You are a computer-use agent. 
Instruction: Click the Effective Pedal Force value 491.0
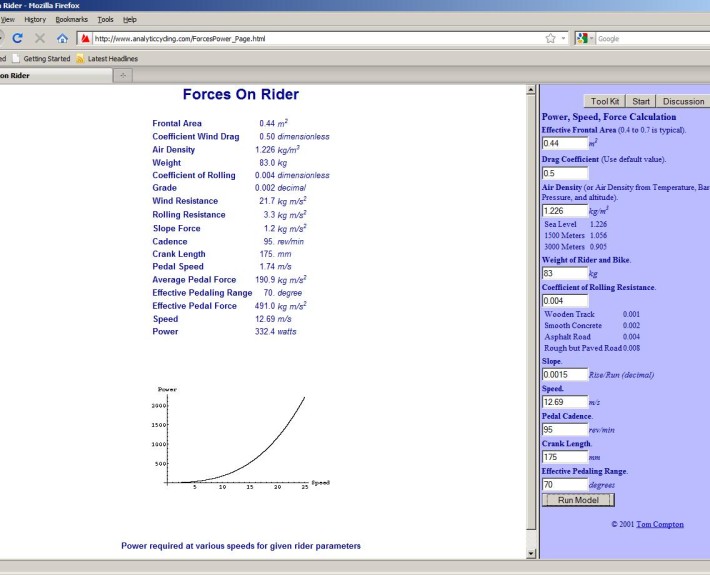point(265,306)
